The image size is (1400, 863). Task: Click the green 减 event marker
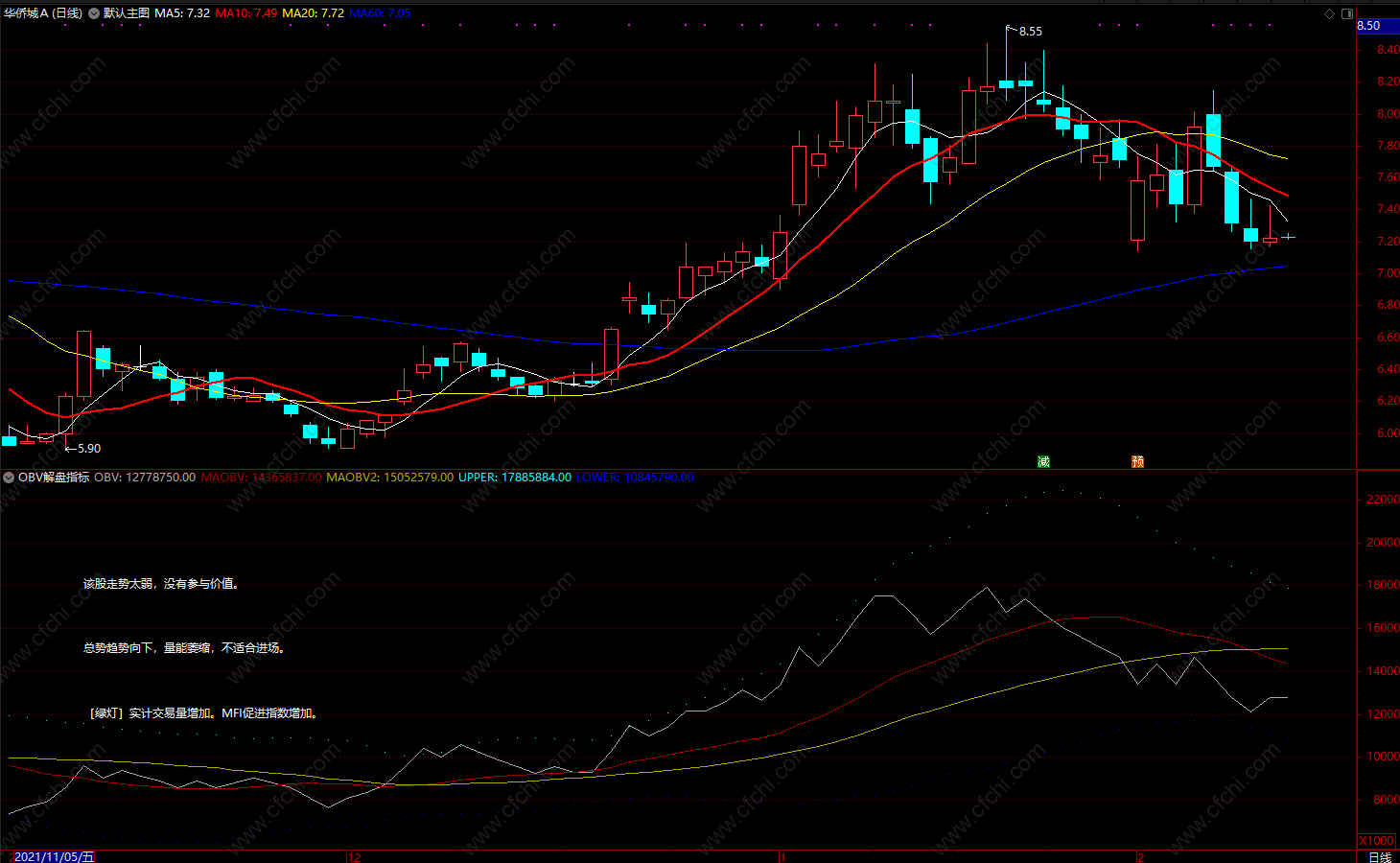click(1043, 461)
